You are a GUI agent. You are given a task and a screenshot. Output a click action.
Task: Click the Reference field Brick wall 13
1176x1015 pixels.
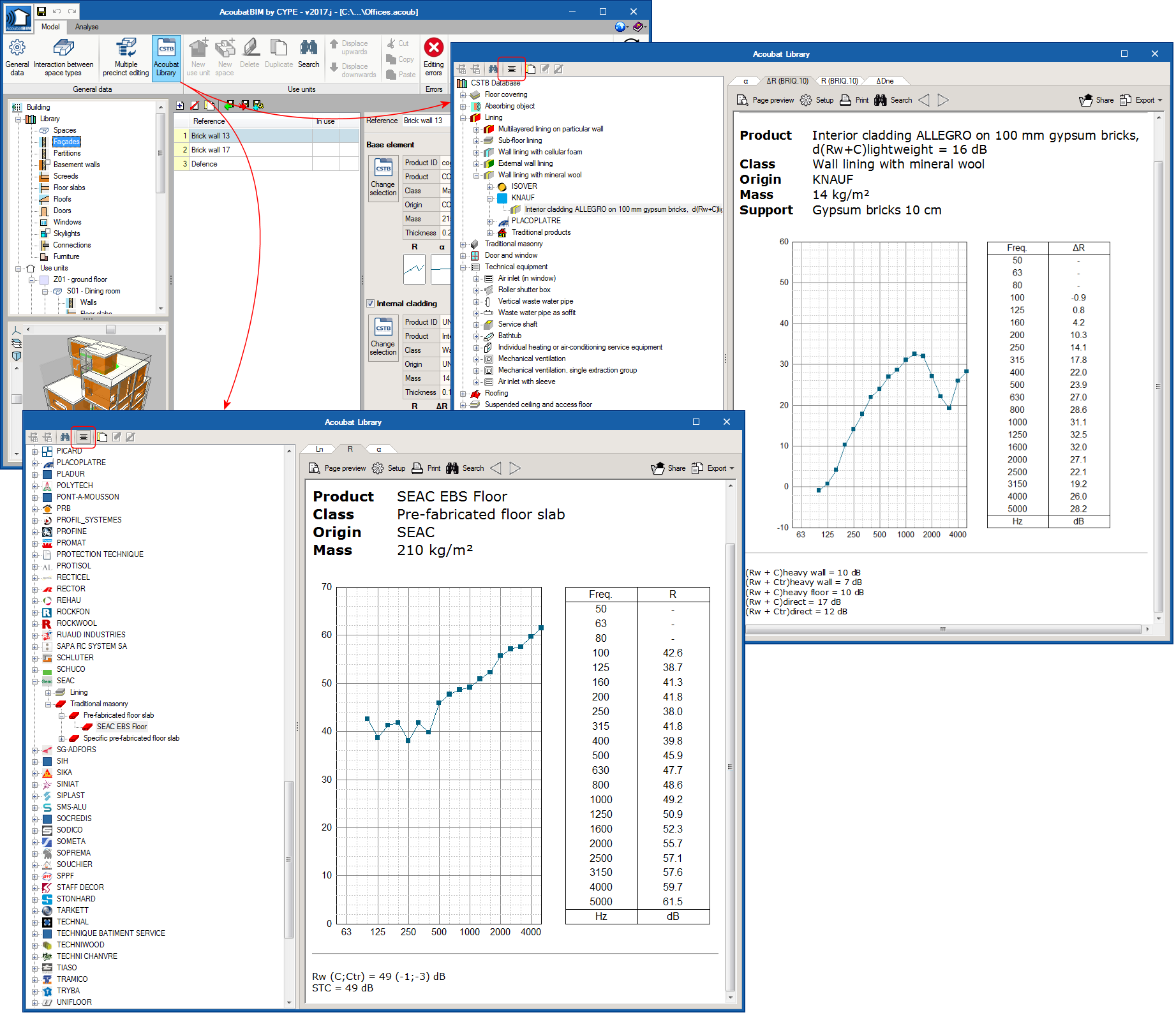tap(426, 121)
